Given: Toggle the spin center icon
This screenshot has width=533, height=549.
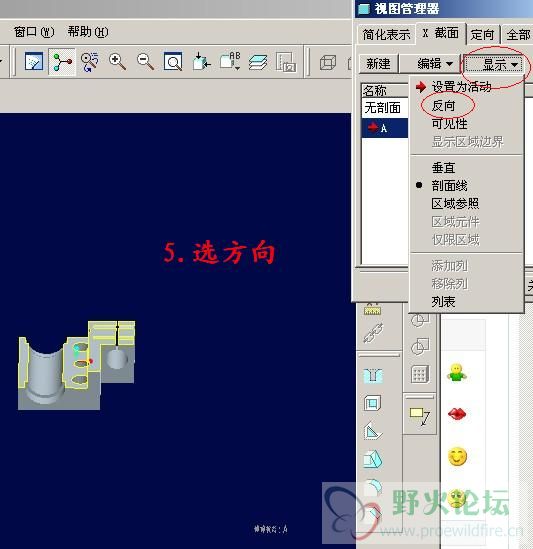Looking at the screenshot, I should point(62,62).
